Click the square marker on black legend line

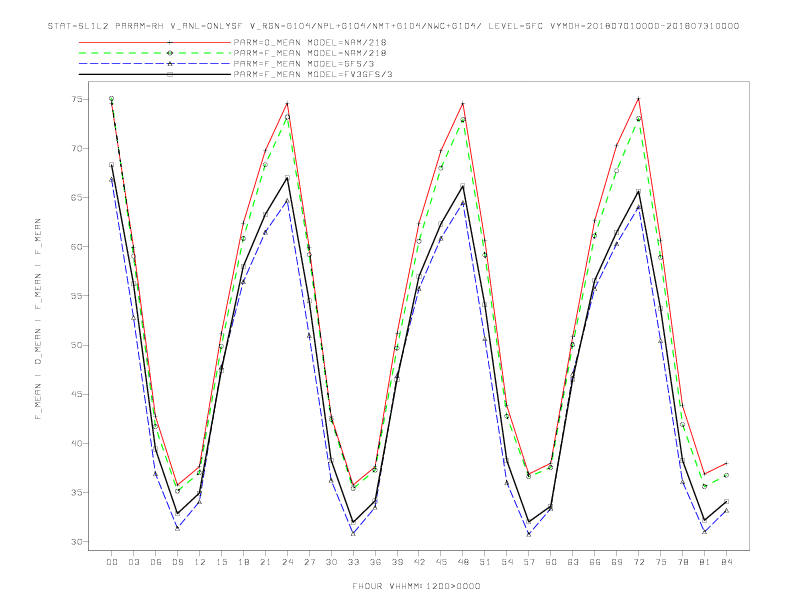click(170, 74)
